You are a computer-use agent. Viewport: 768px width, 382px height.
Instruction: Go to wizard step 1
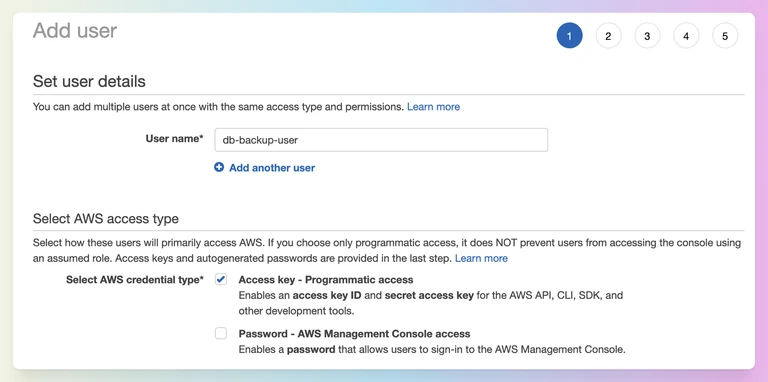click(569, 36)
